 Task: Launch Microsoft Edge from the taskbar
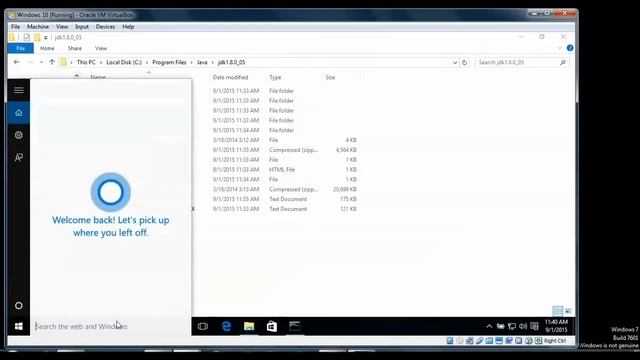coord(226,326)
